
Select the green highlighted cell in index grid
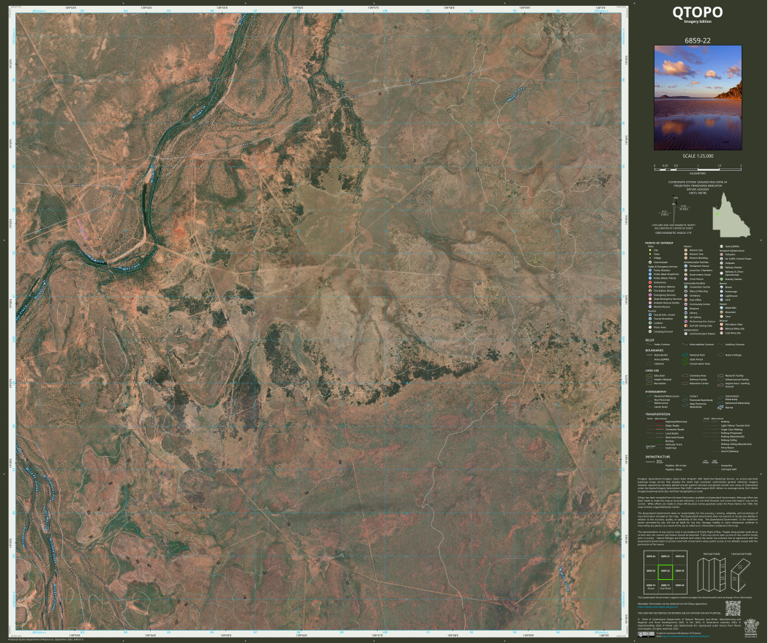(666, 572)
